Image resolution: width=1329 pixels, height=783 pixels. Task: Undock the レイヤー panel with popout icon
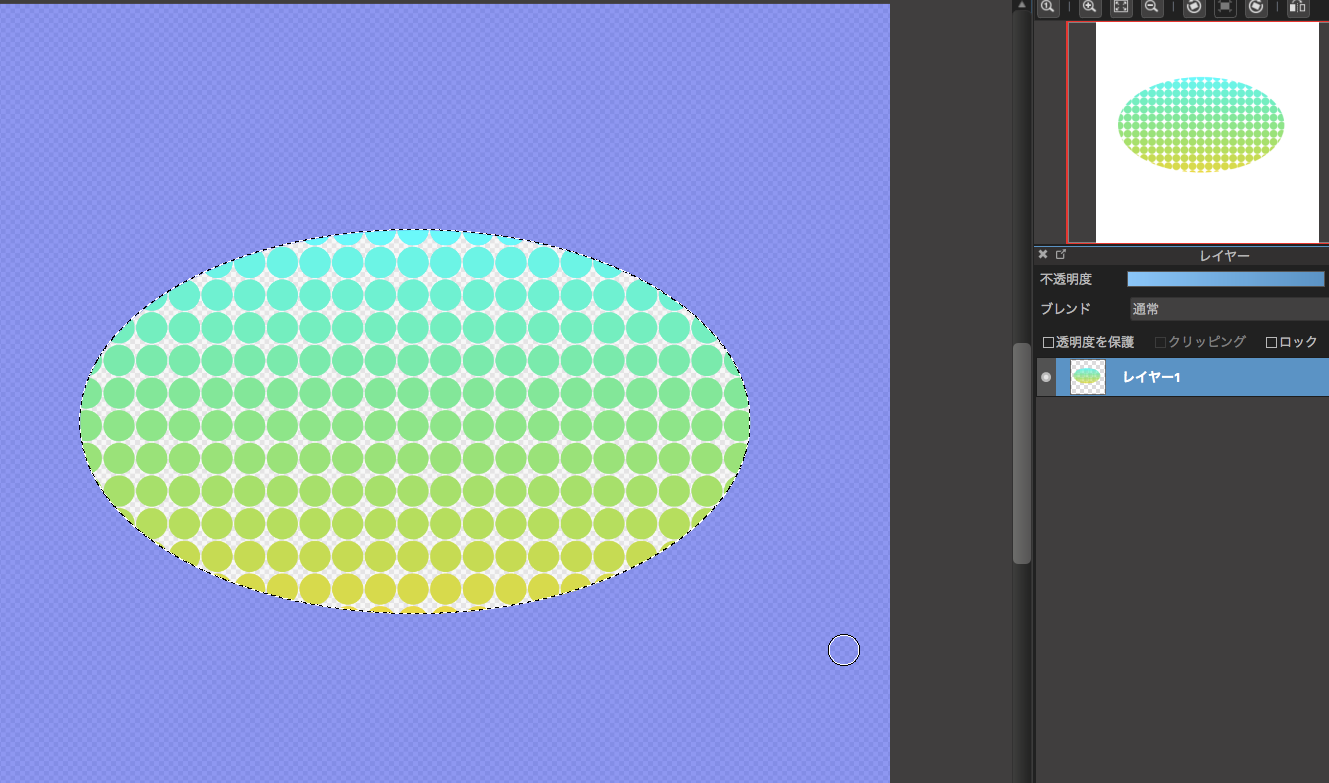(x=1061, y=255)
